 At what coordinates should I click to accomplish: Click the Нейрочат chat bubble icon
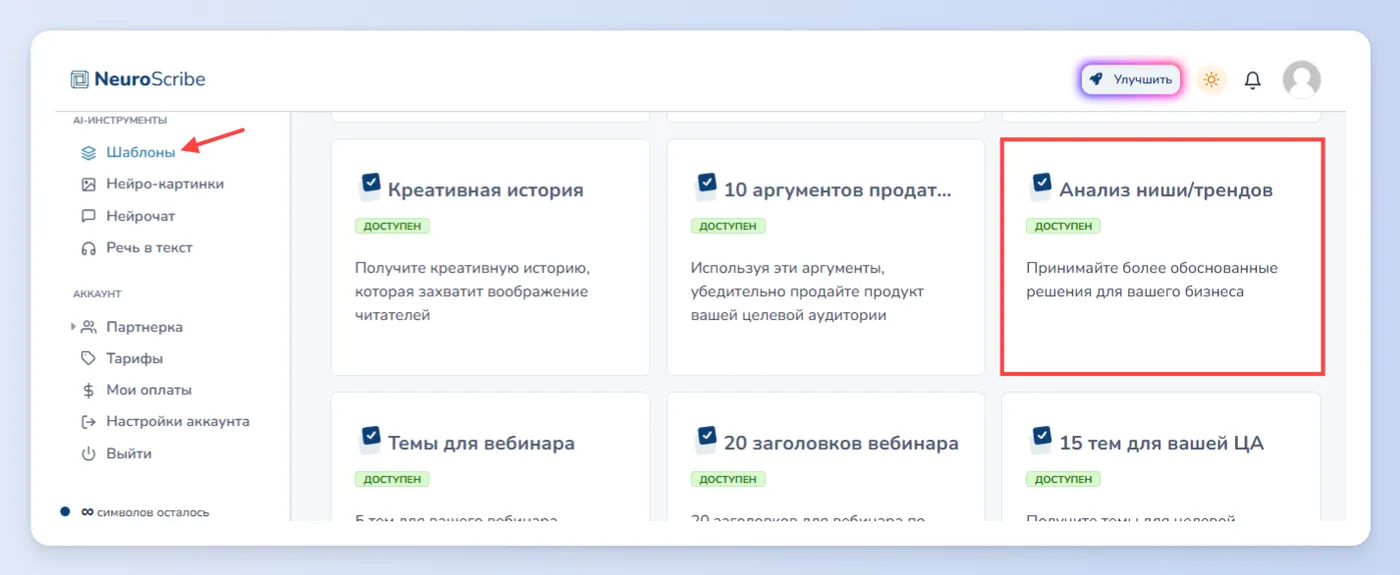tap(88, 216)
